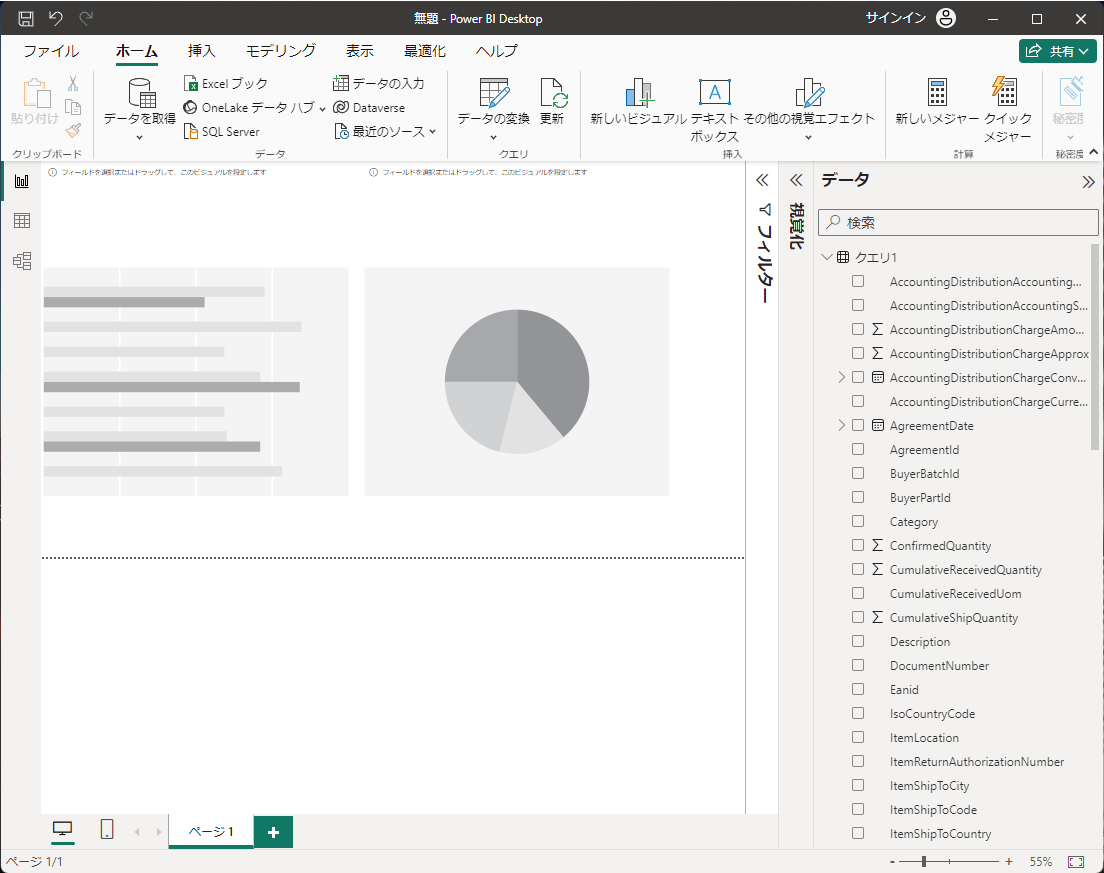
Task: Check the BuyerBatchId field checkbox
Action: tap(858, 473)
